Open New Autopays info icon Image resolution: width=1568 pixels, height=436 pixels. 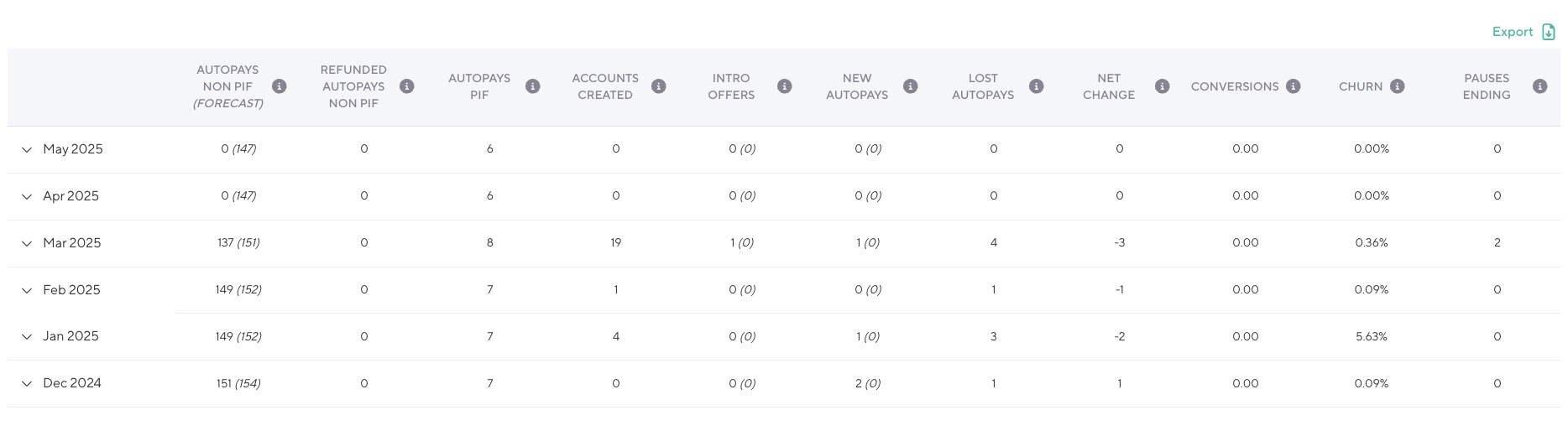click(x=910, y=86)
